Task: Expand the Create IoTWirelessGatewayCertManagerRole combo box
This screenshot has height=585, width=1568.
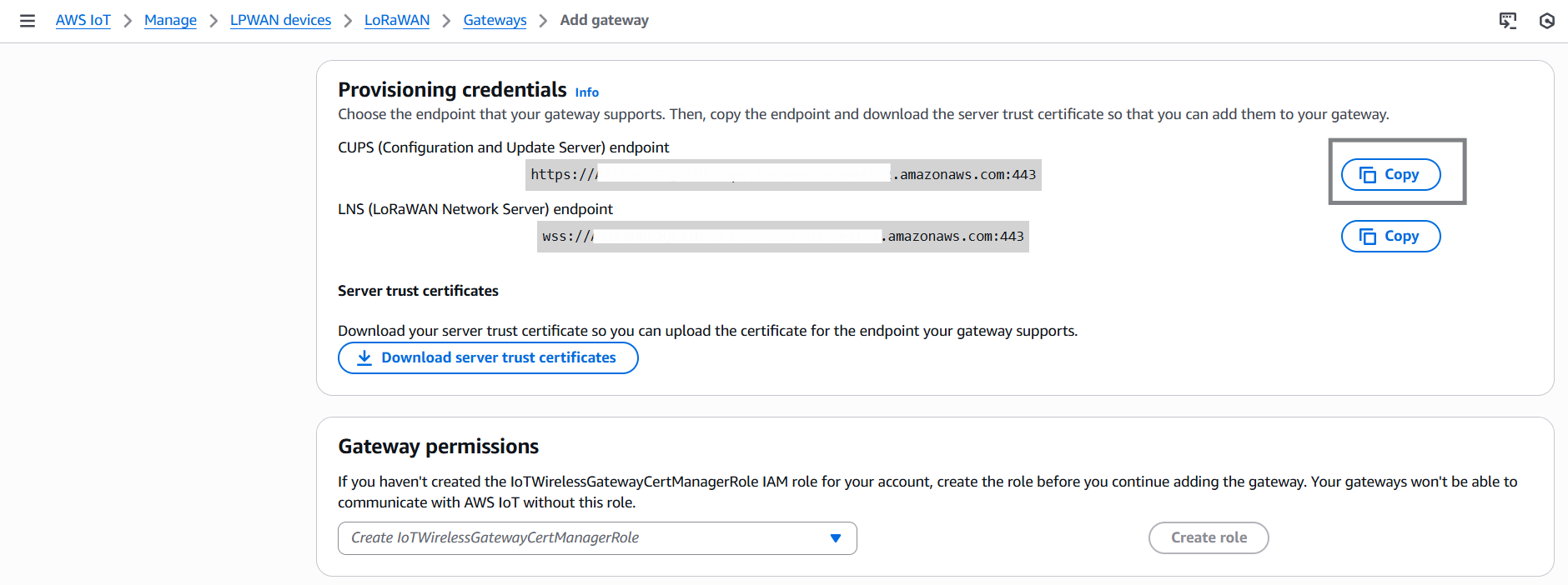Action: [x=597, y=537]
